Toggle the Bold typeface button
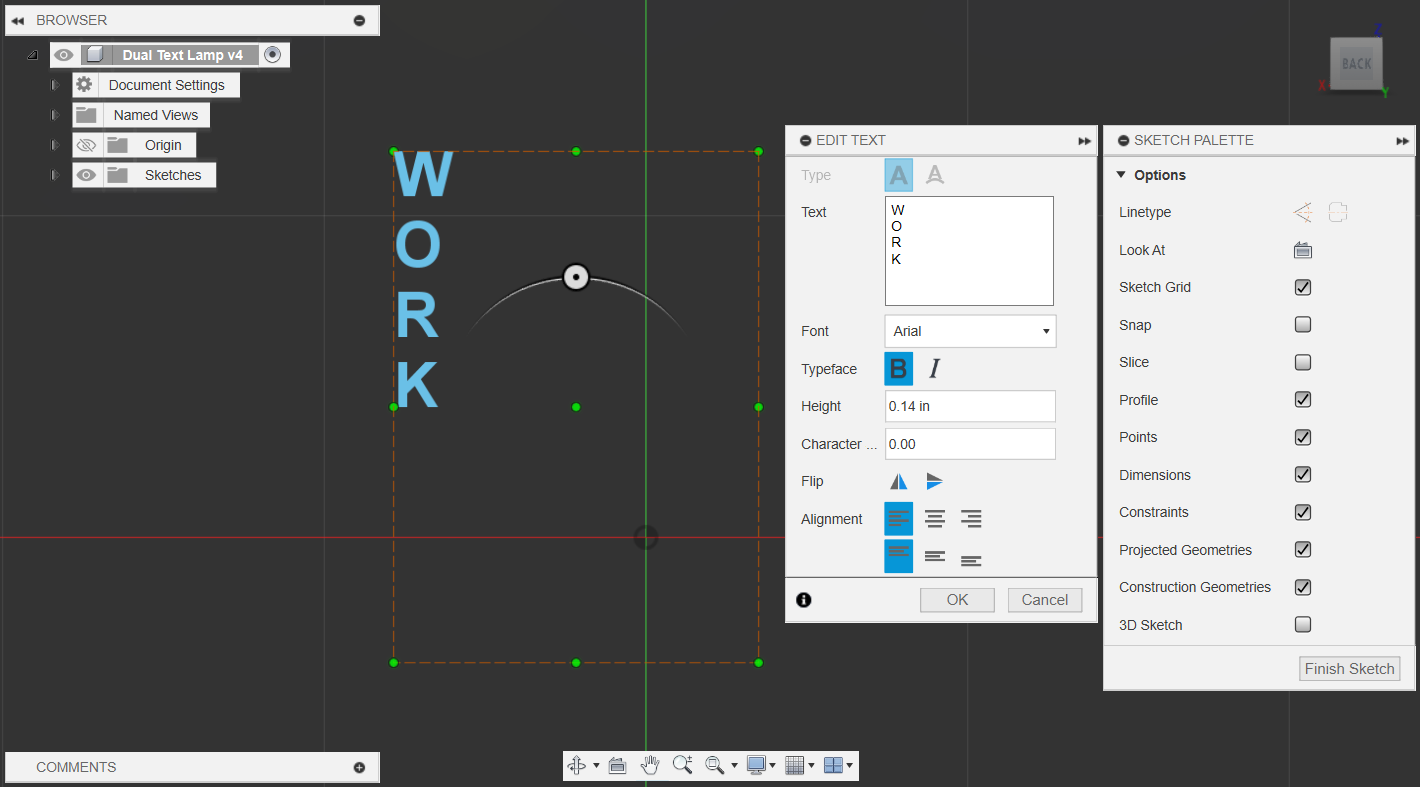This screenshot has width=1420, height=787. pos(898,369)
